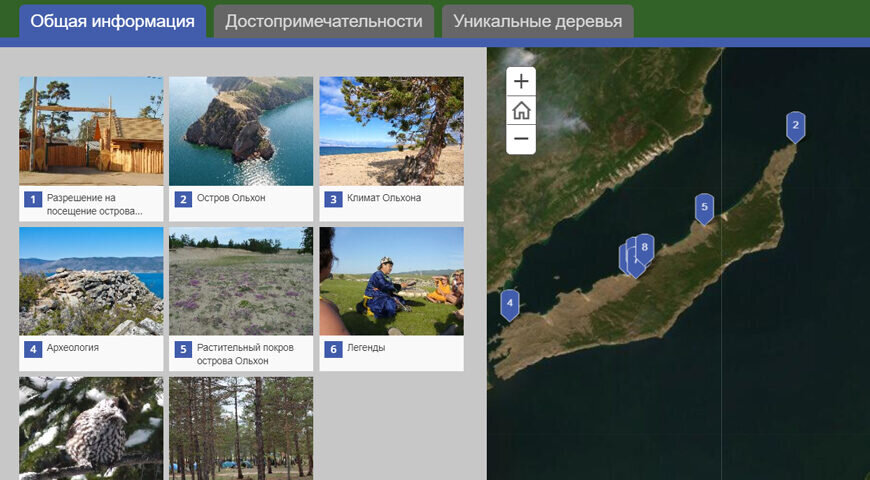Open the pine on beach photo thumbnail
870x480 pixels.
pos(391,131)
